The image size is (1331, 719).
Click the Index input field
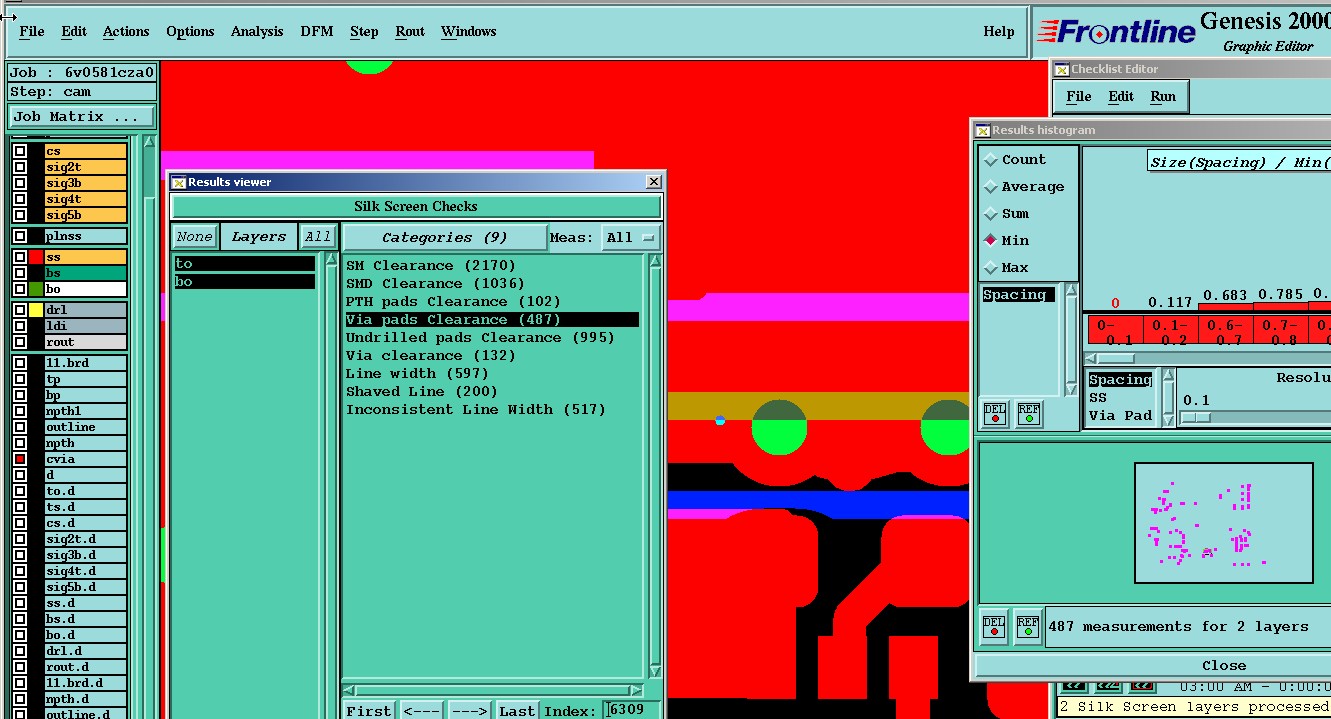(x=632, y=710)
